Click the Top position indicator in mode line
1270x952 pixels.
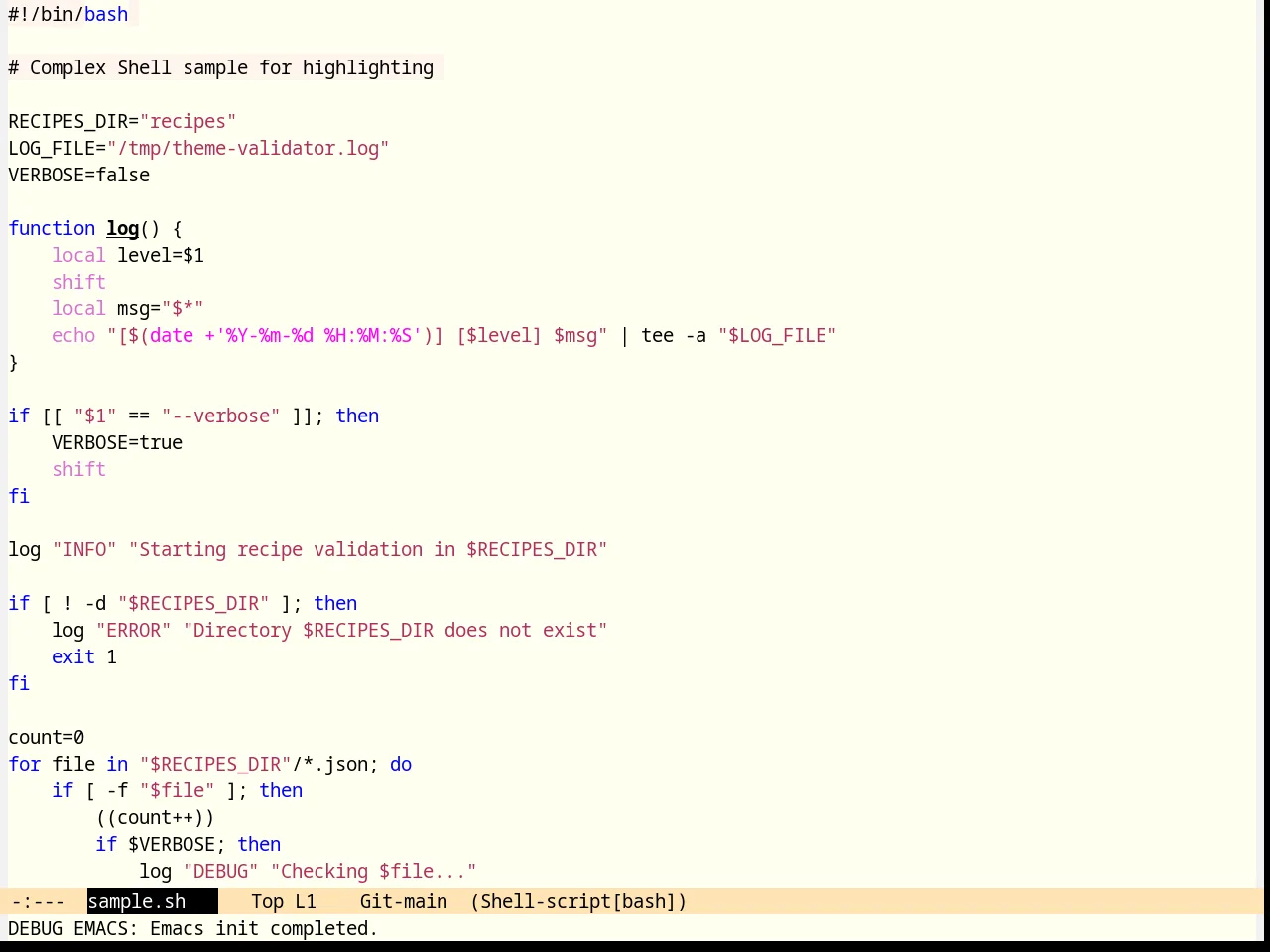tap(267, 901)
